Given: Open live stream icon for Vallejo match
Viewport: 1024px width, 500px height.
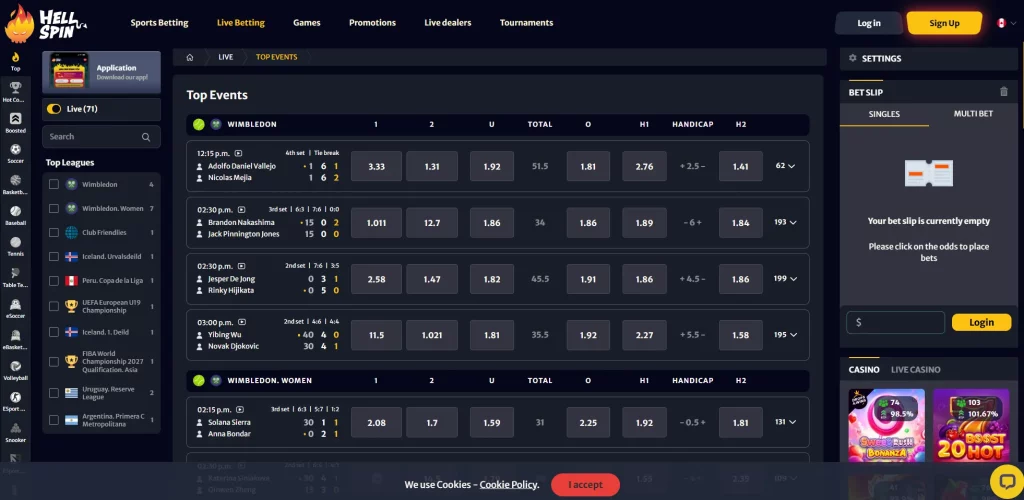Looking at the screenshot, I should [238, 153].
